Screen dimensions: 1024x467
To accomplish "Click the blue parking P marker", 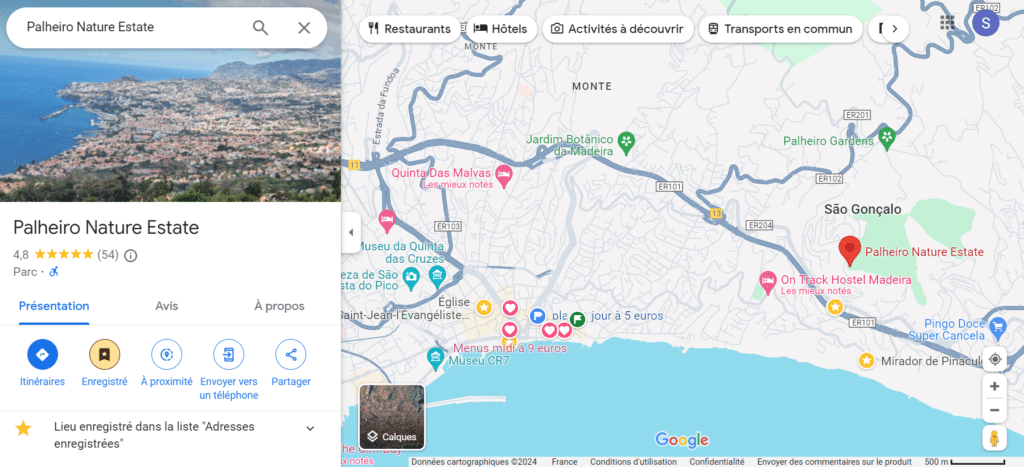I will [537, 316].
